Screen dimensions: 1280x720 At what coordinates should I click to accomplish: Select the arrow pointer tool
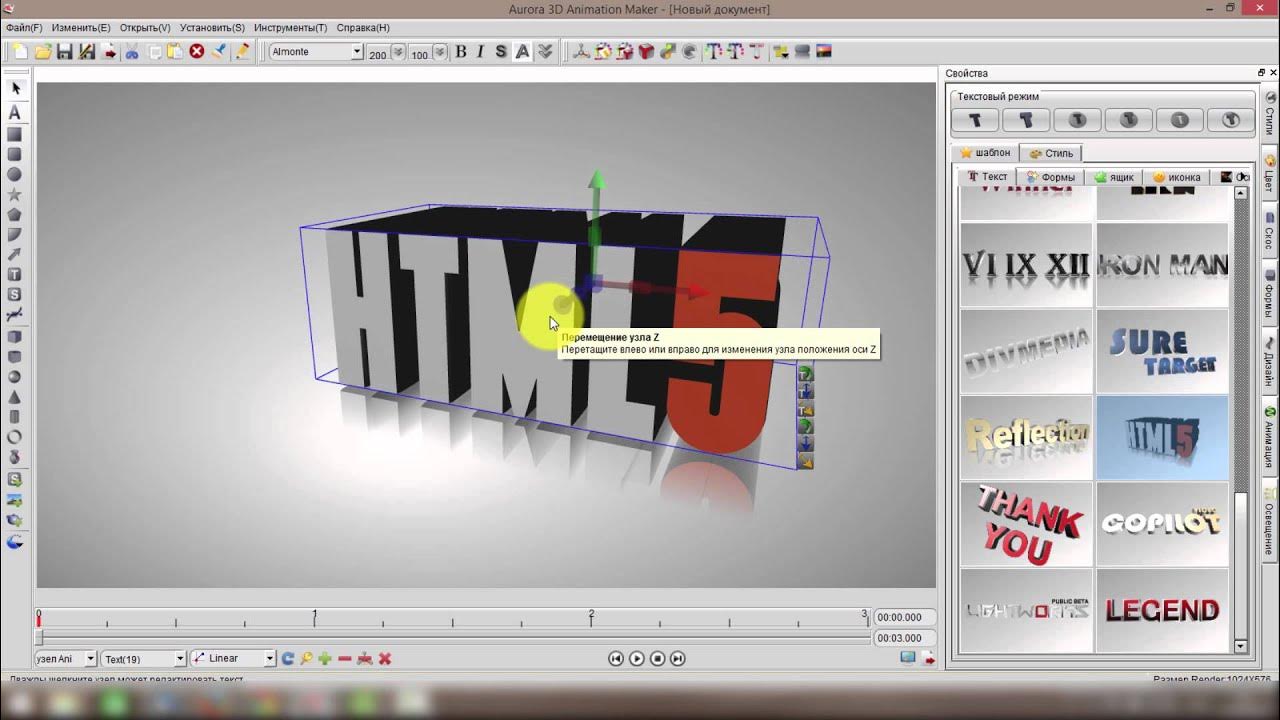click(15, 89)
